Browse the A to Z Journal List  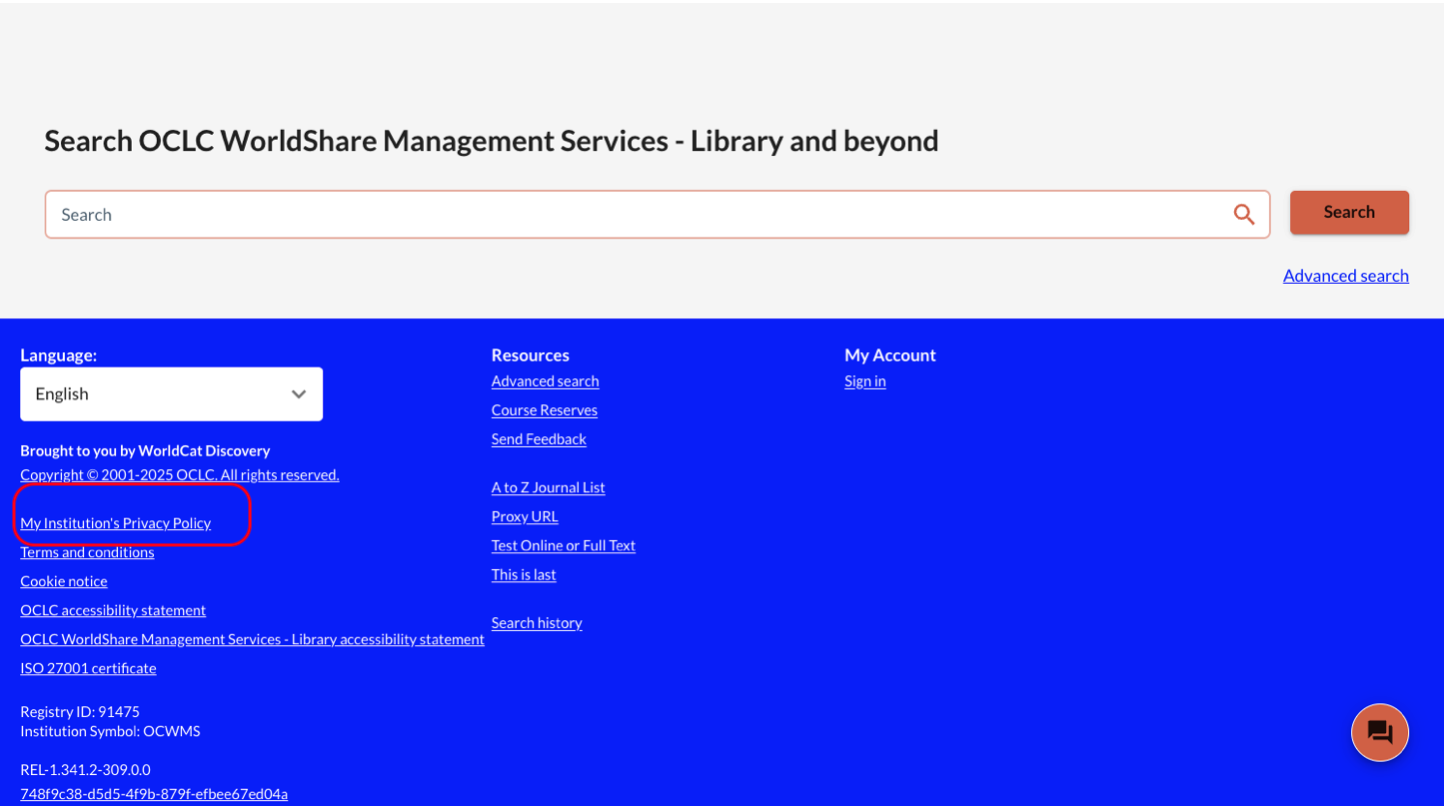pyautogui.click(x=548, y=487)
